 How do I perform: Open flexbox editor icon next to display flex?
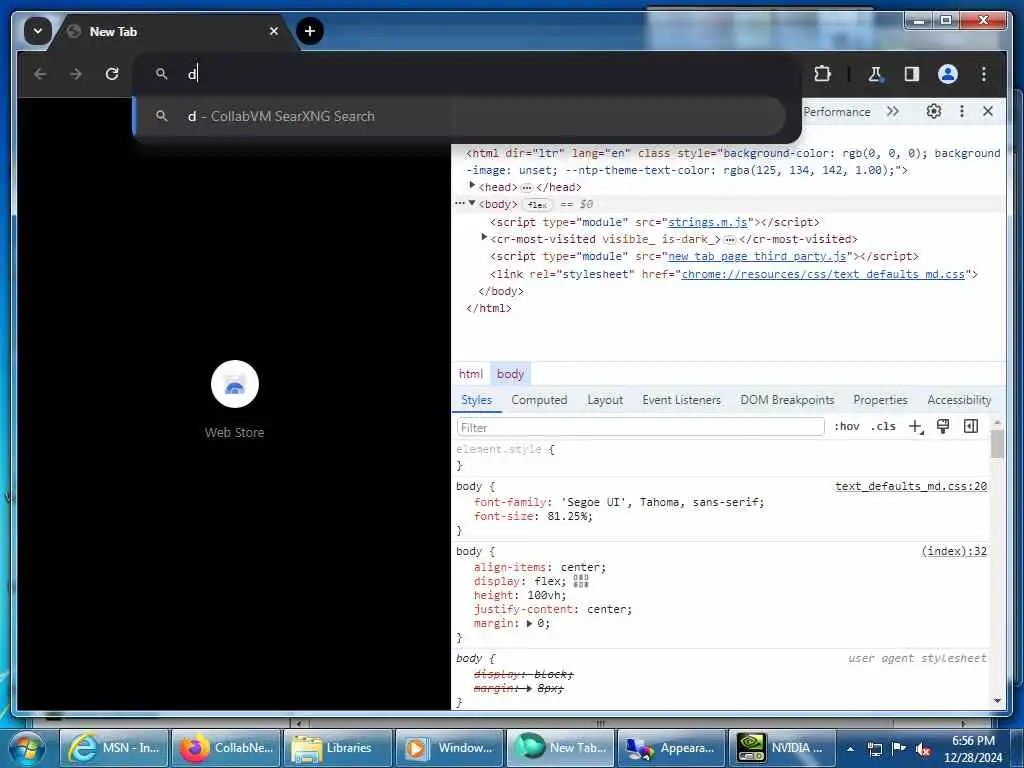pyautogui.click(x=581, y=581)
